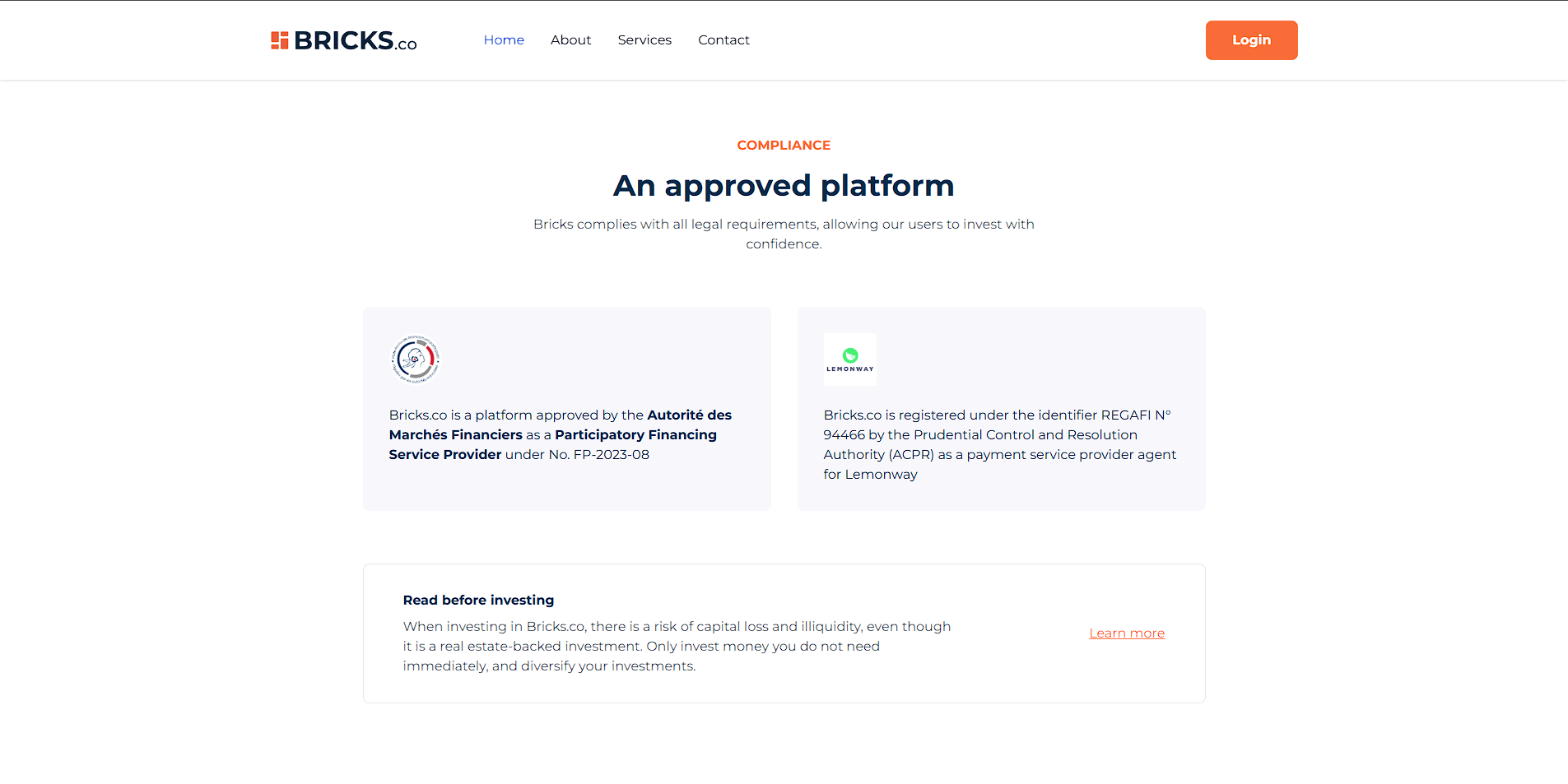Click the capital loss risk warning paragraph
Viewport: 1568px width, 784px height.
click(x=677, y=646)
